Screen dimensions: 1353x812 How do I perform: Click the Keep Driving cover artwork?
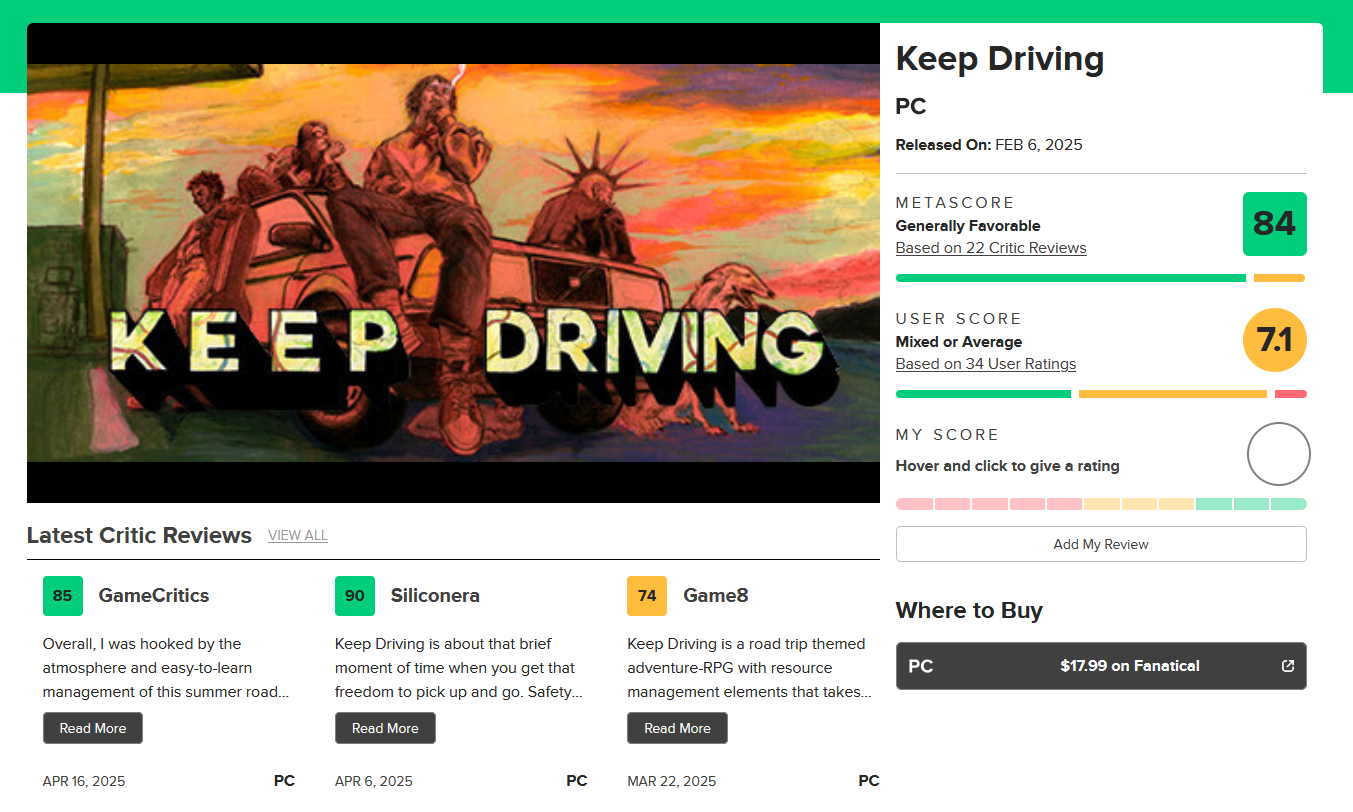coord(453,263)
